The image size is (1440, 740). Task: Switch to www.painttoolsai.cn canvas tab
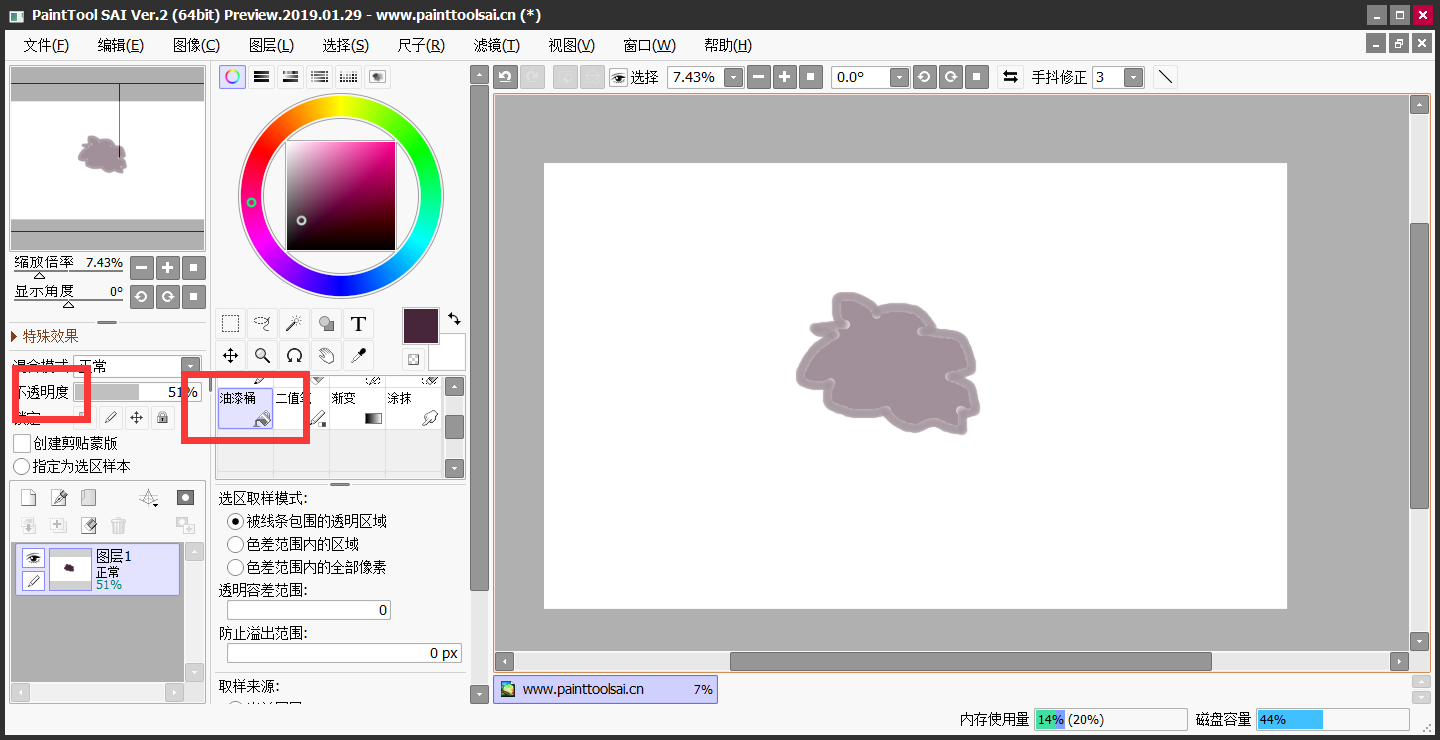click(x=605, y=689)
